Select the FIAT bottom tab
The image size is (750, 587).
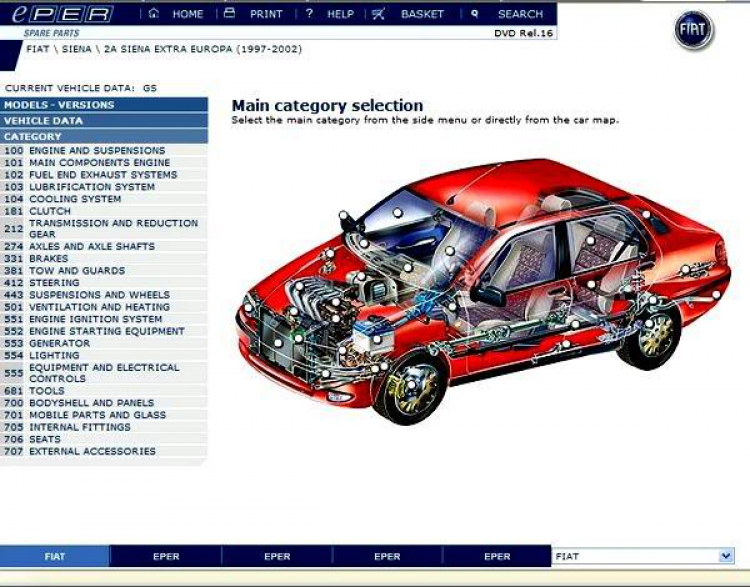click(x=55, y=556)
